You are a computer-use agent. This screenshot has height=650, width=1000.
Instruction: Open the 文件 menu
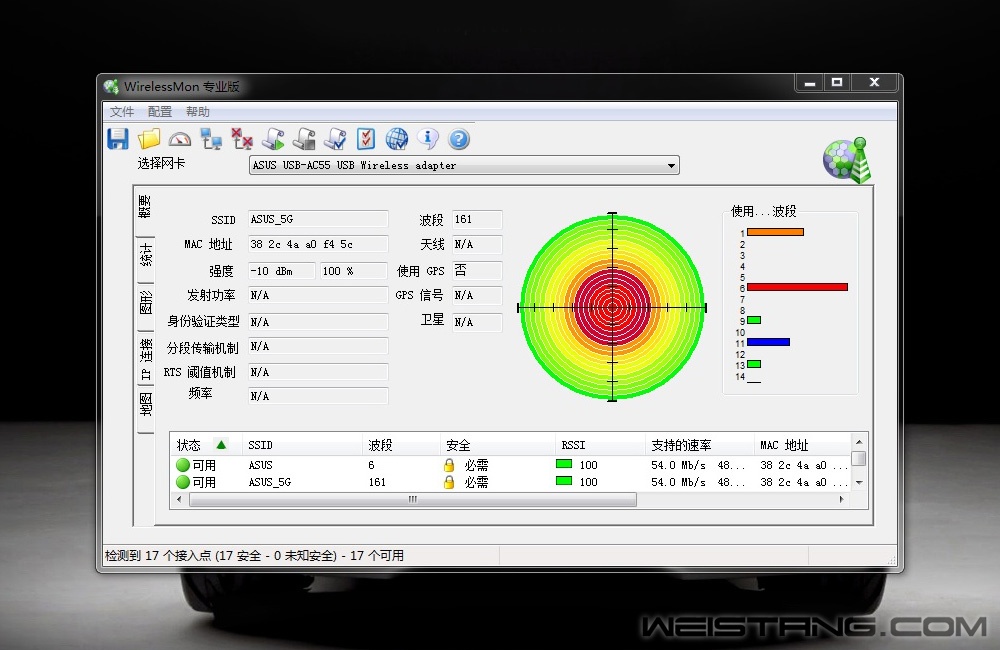tap(122, 112)
